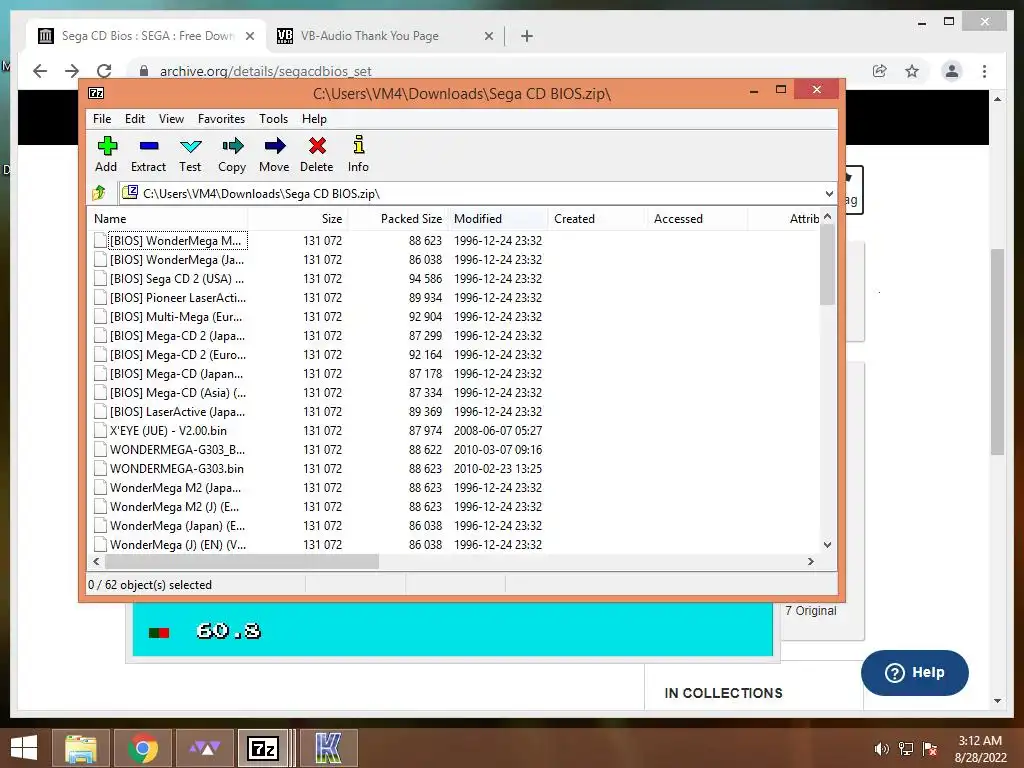1024x768 pixels.
Task: Open Chrome's three-dot menu
Action: click(x=984, y=71)
